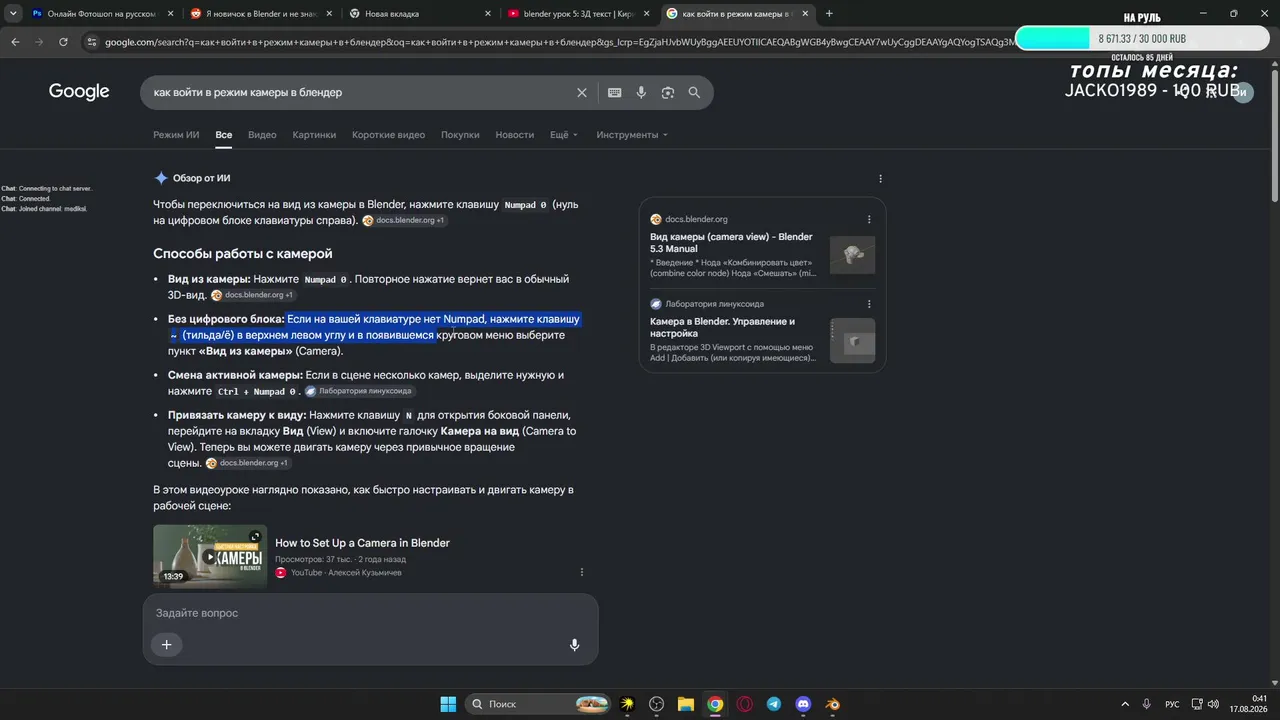Open the 'How to Set Up a Camera in Blender' video

point(362,543)
